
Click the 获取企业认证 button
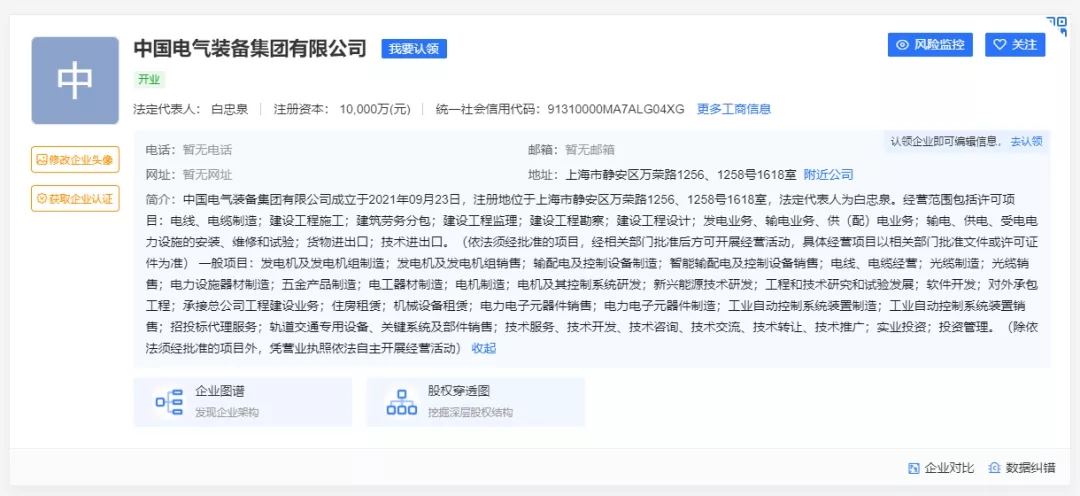75,199
